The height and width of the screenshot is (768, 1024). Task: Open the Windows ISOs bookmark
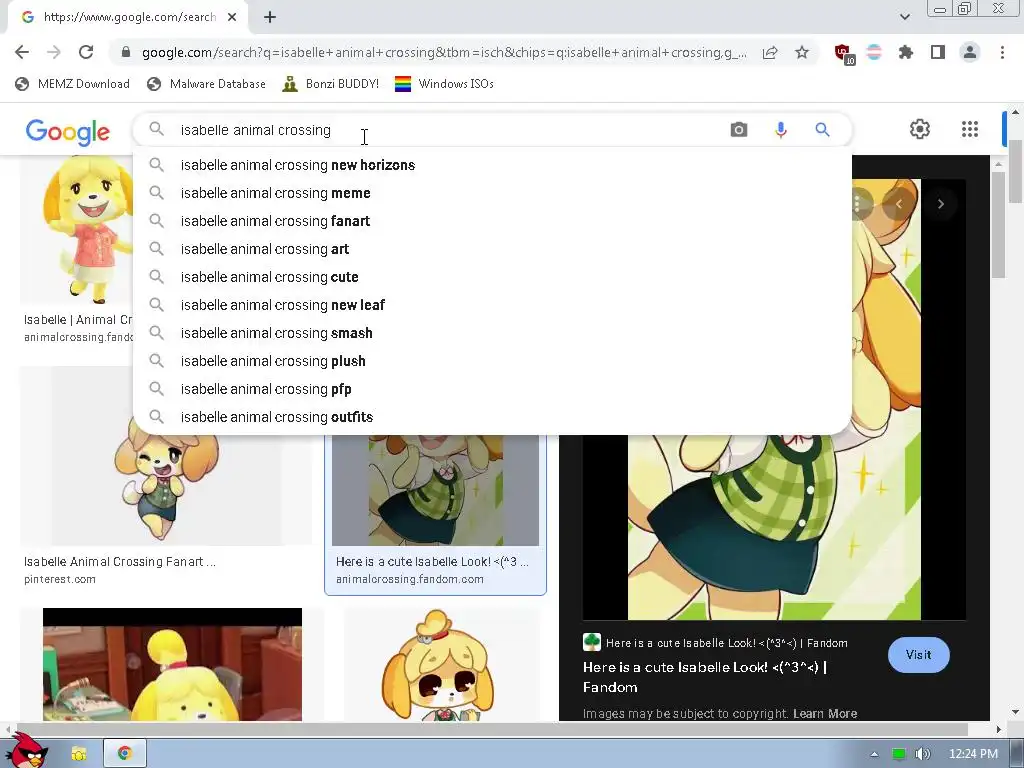(444, 84)
